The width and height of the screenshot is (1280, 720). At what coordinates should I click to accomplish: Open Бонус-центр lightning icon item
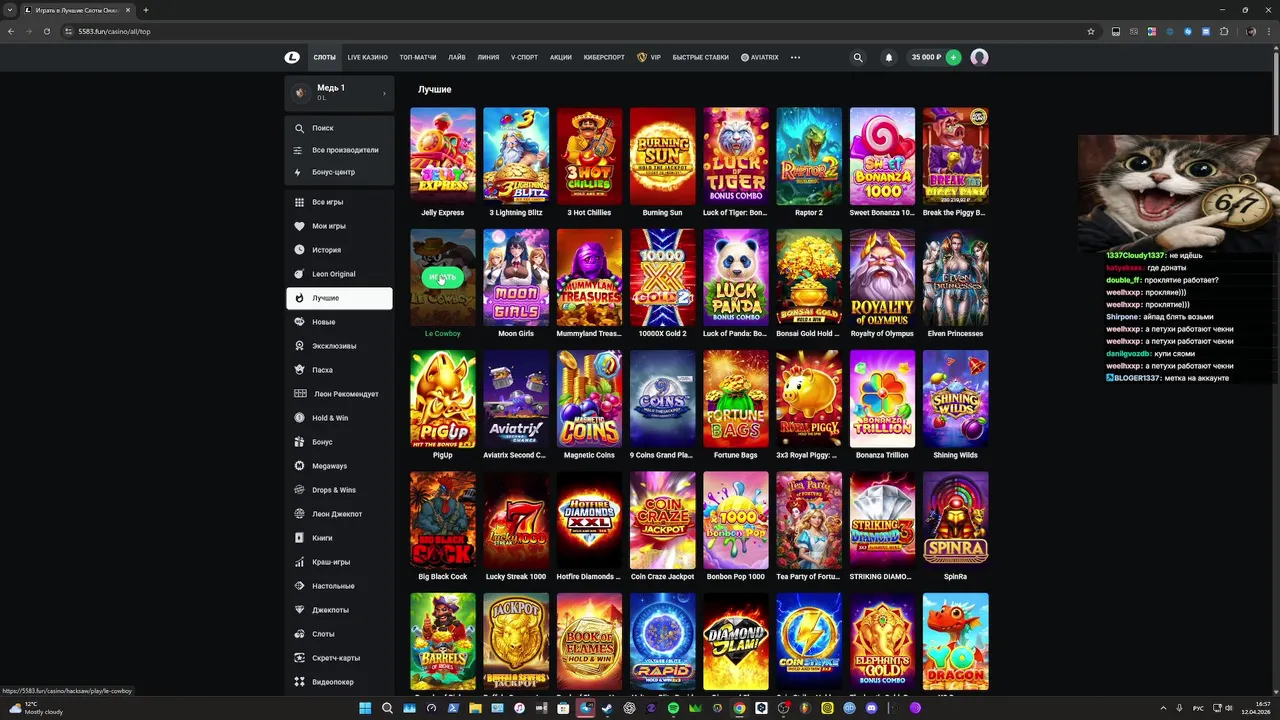point(339,172)
